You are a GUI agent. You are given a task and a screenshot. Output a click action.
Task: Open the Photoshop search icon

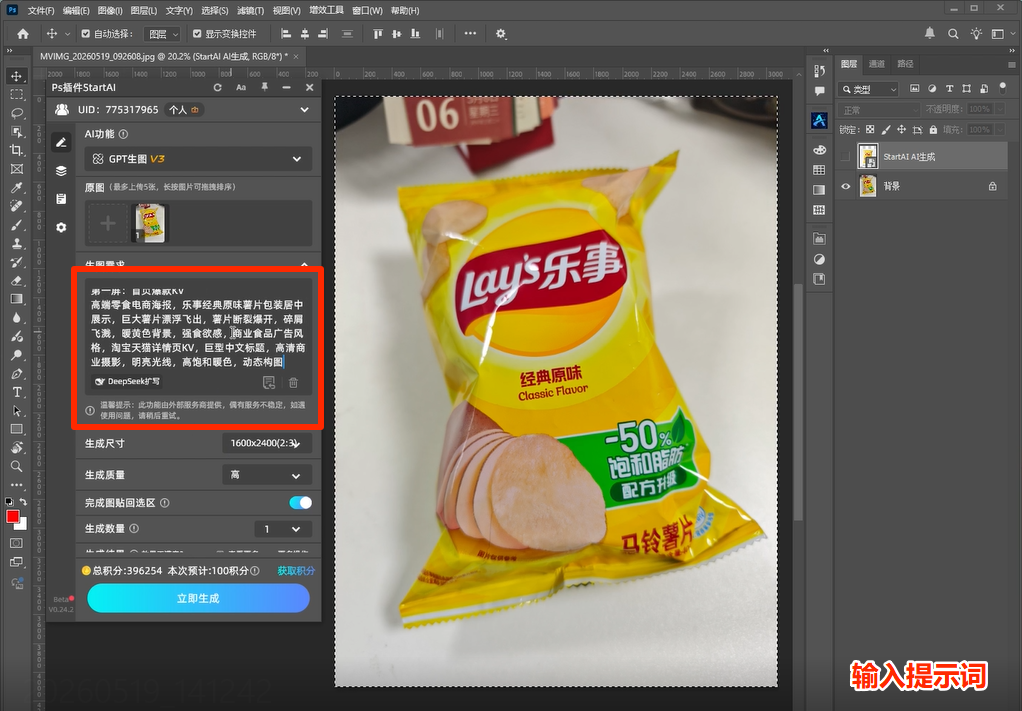click(x=953, y=34)
